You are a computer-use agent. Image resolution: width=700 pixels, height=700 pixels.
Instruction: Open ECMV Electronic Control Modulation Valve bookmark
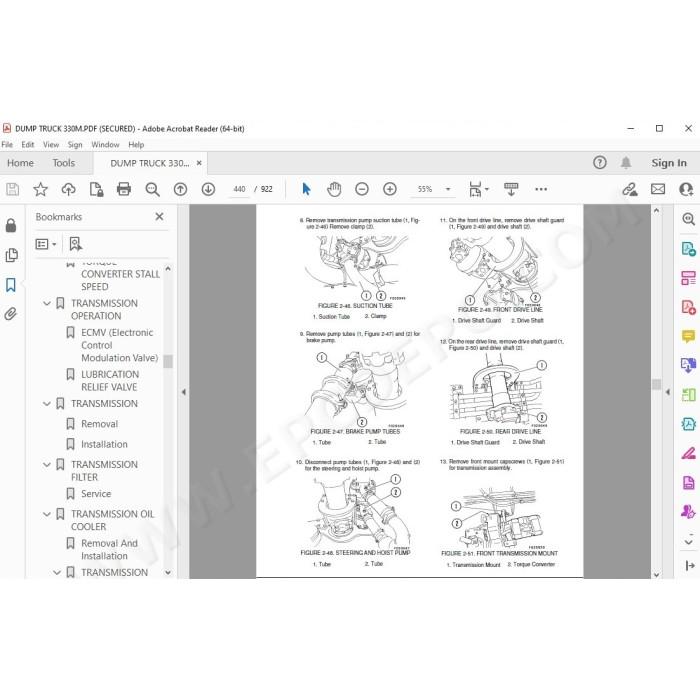pos(119,345)
